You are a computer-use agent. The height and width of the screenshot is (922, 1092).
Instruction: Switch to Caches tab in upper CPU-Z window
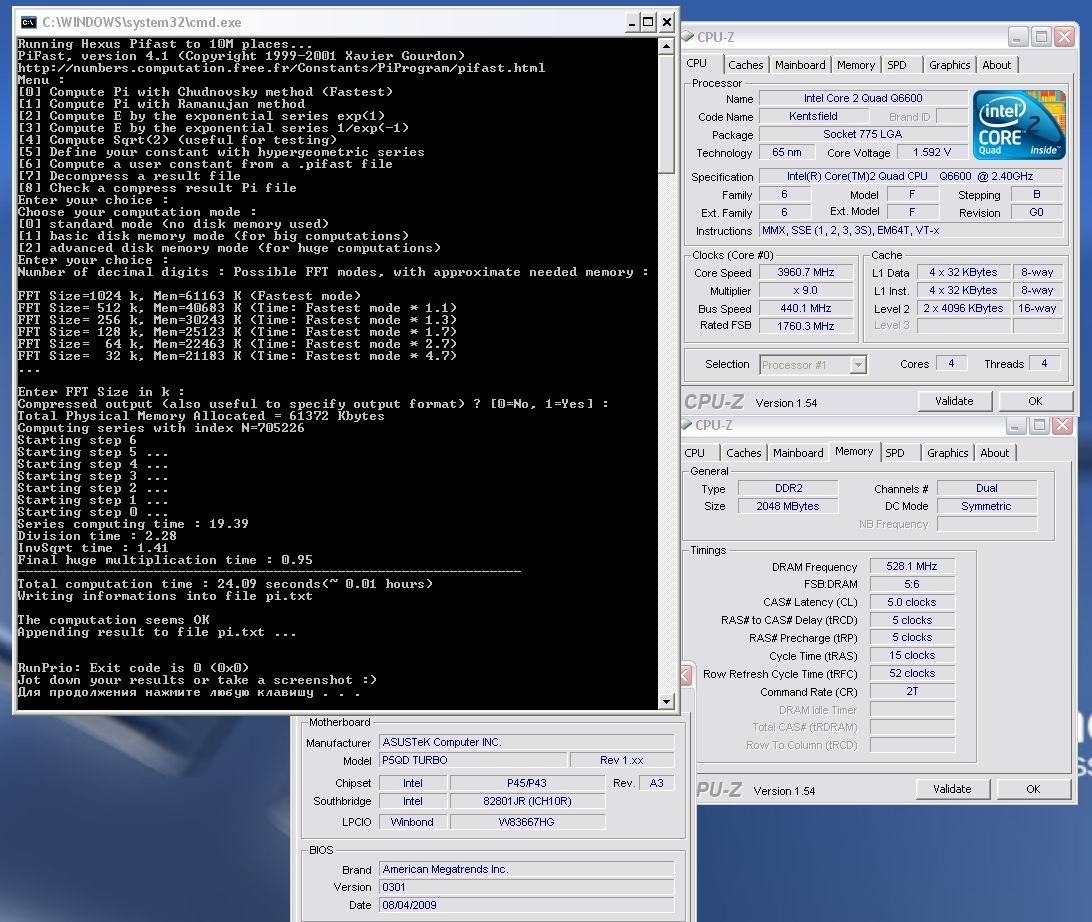(745, 65)
